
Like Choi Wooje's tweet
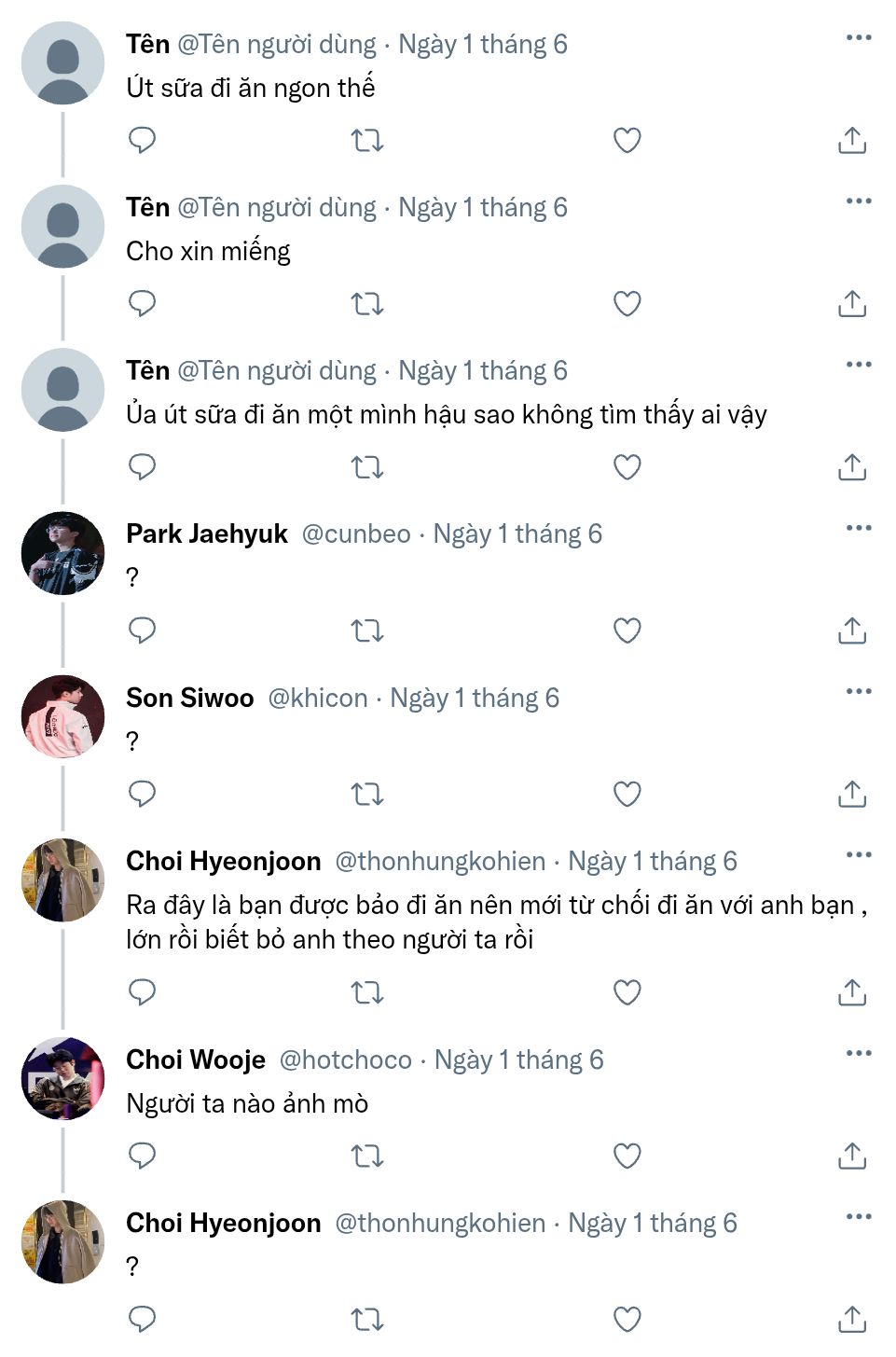coord(627,1156)
